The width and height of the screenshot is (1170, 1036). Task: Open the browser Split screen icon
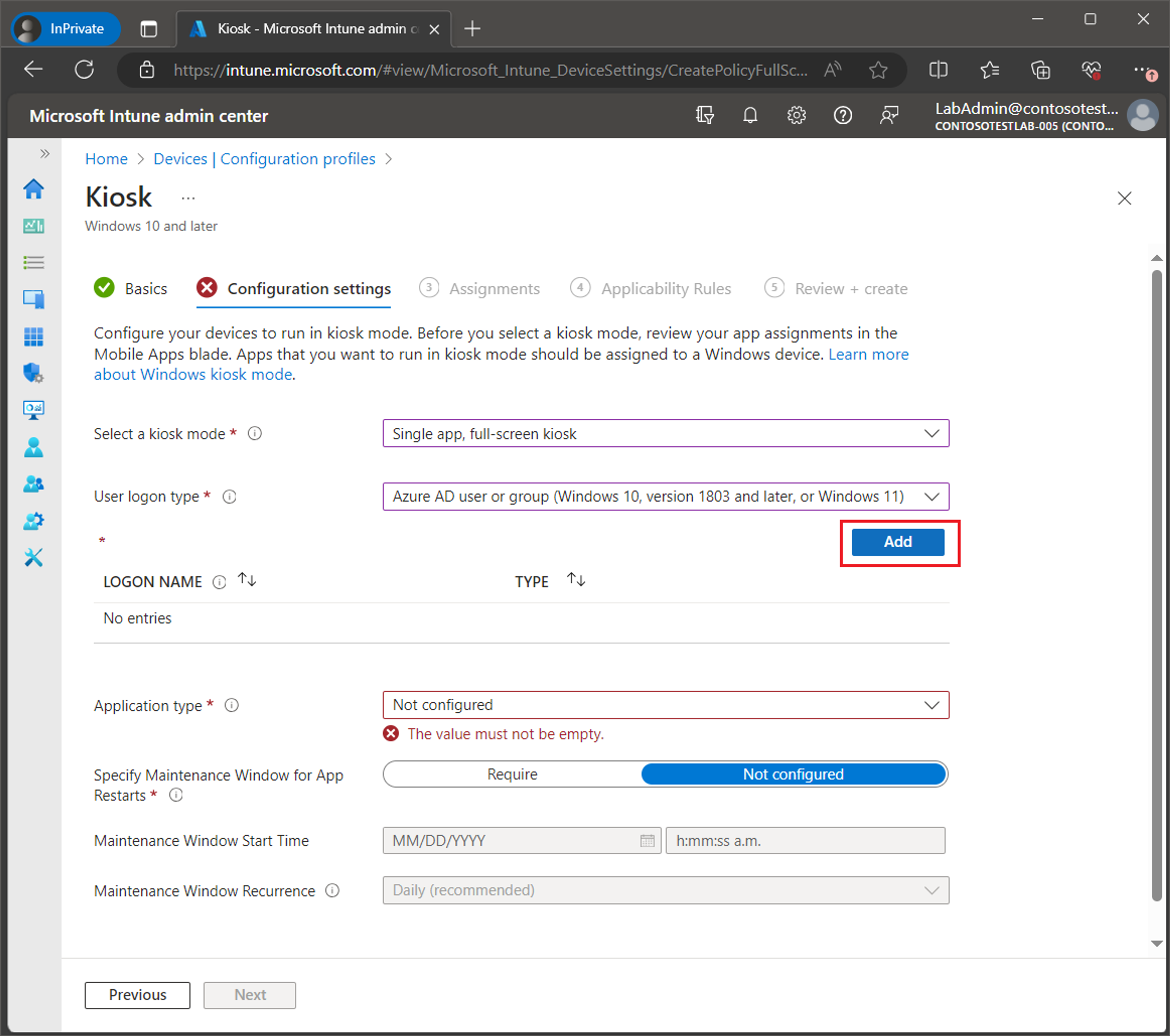pos(938,70)
